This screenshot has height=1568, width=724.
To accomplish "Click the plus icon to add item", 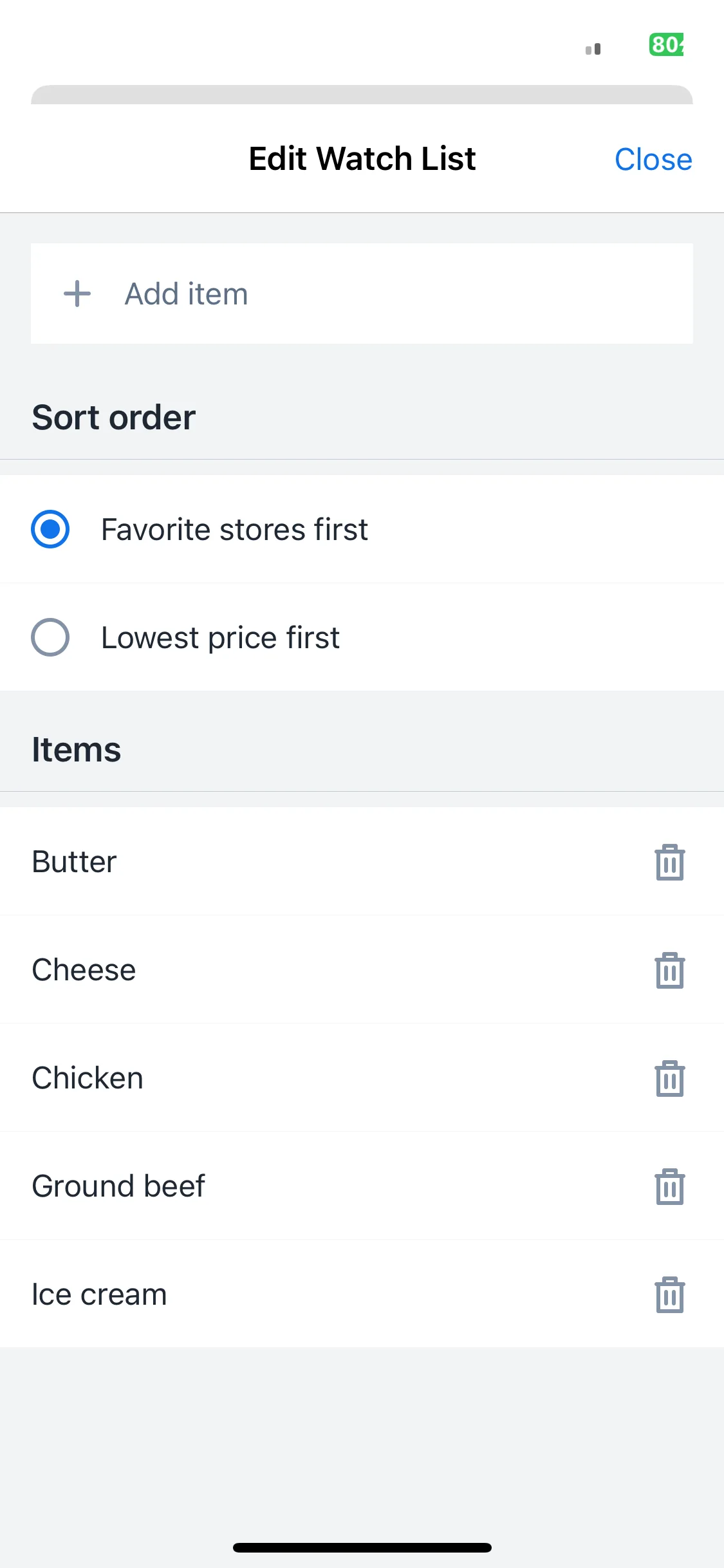I will [77, 294].
